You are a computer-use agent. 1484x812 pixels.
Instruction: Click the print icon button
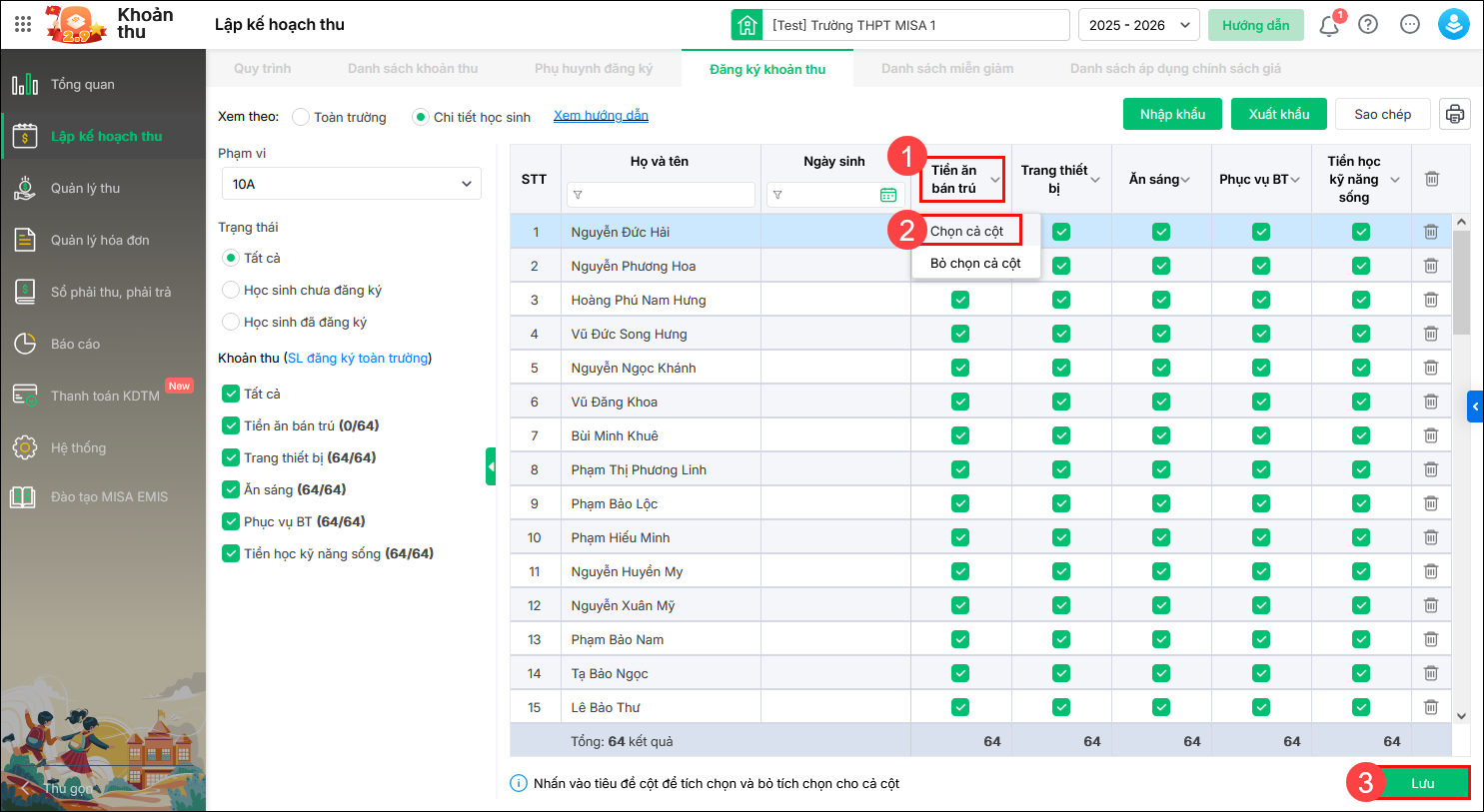(x=1454, y=114)
